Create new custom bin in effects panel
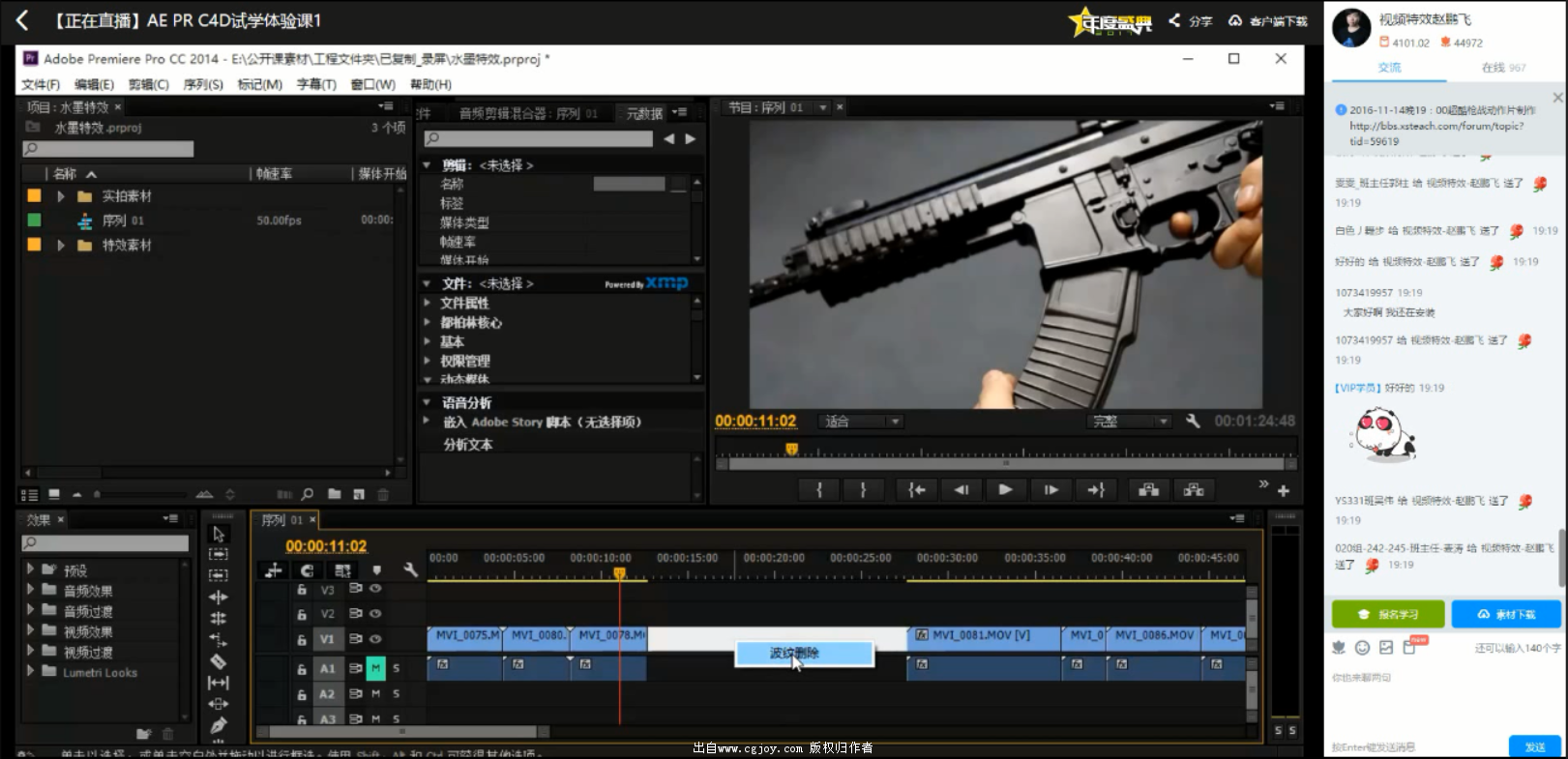The image size is (1568, 759). click(144, 734)
